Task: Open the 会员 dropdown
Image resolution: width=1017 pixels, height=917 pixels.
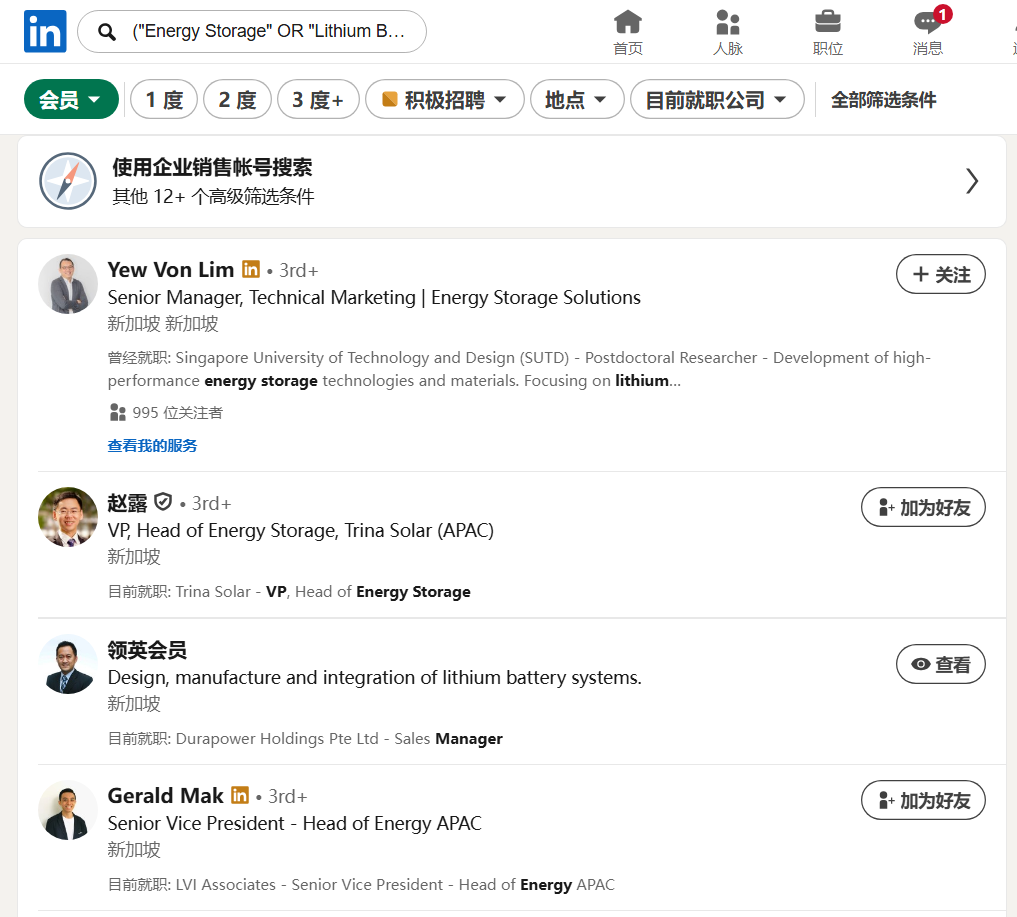Action: pyautogui.click(x=71, y=99)
